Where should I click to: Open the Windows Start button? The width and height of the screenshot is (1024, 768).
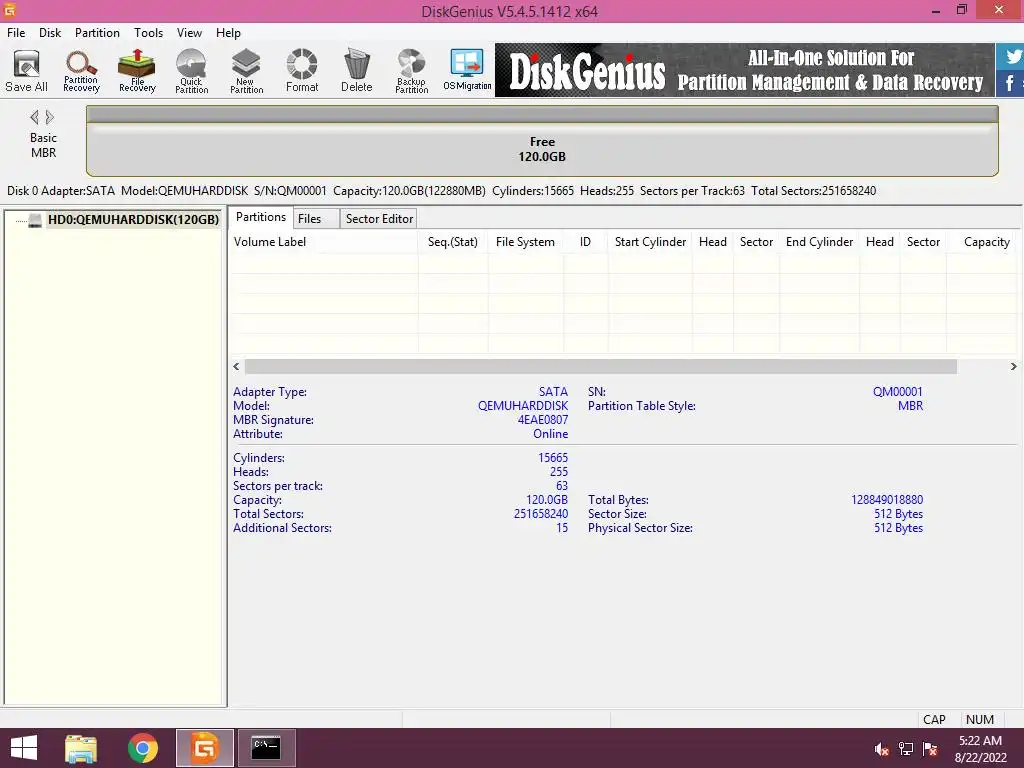pyautogui.click(x=24, y=748)
